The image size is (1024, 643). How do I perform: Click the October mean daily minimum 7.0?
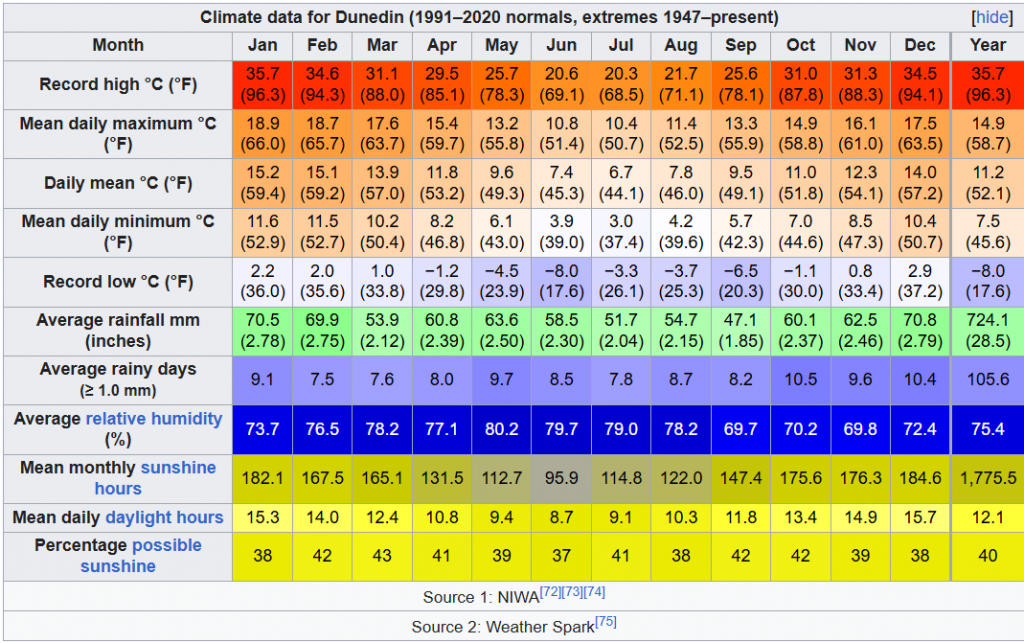[801, 232]
